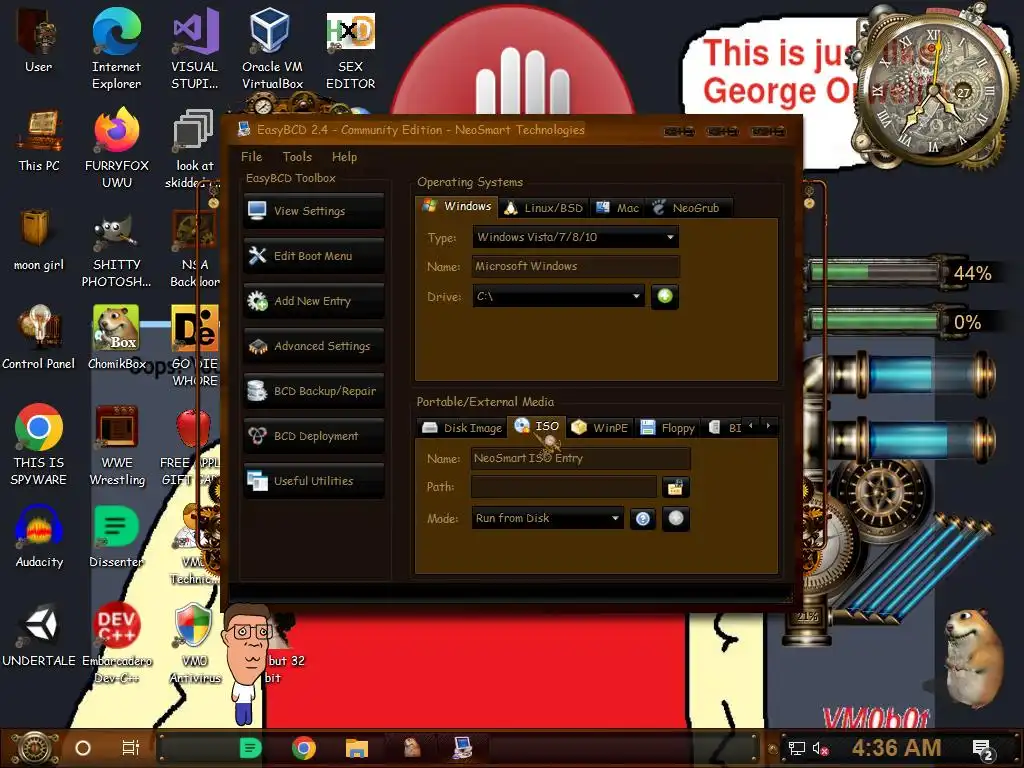Open the notification center icon
The width and height of the screenshot is (1024, 768).
pyautogui.click(x=983, y=750)
